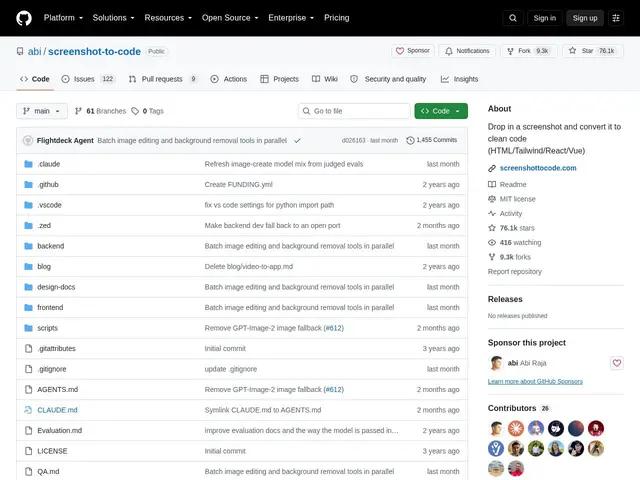The image size is (640, 480).
Task: Click Report repository link
Action: 515,271
